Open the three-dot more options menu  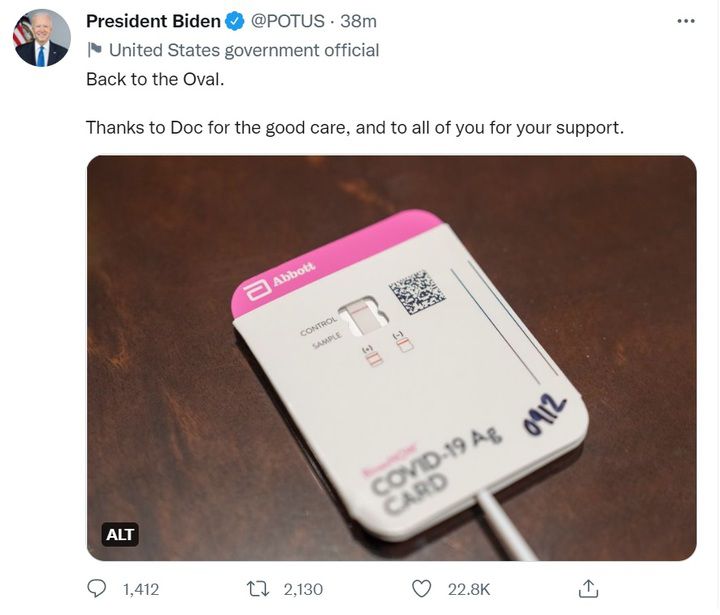tap(685, 21)
